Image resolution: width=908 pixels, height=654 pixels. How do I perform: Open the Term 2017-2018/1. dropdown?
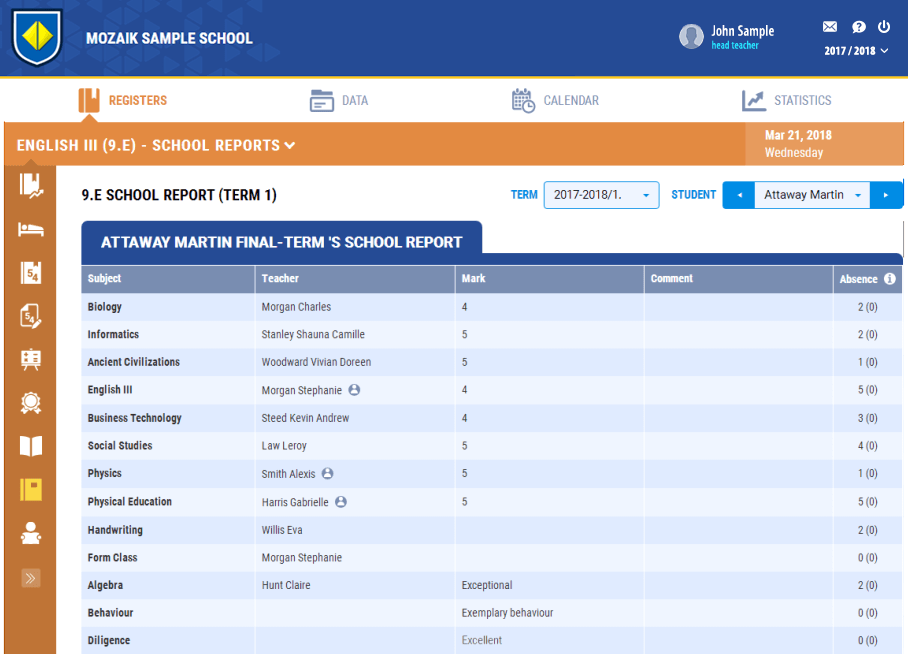click(x=601, y=195)
